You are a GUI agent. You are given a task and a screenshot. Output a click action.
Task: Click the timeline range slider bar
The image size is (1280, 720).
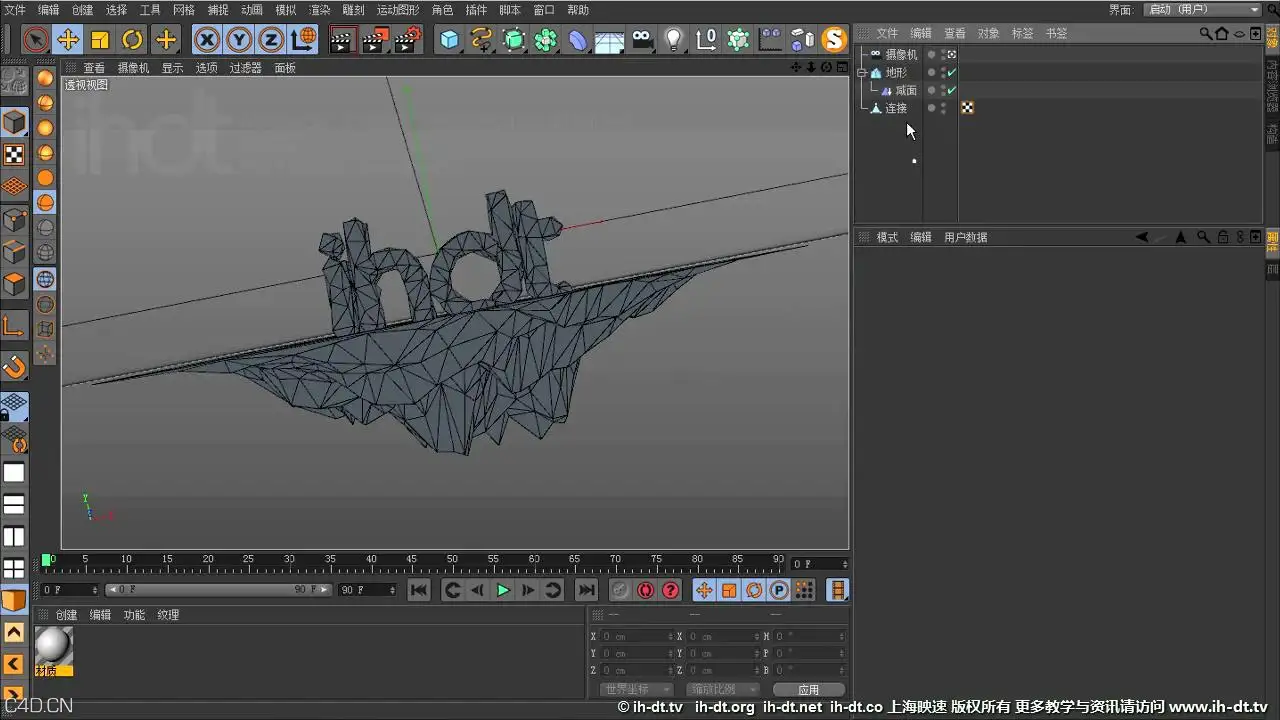[x=218, y=590]
